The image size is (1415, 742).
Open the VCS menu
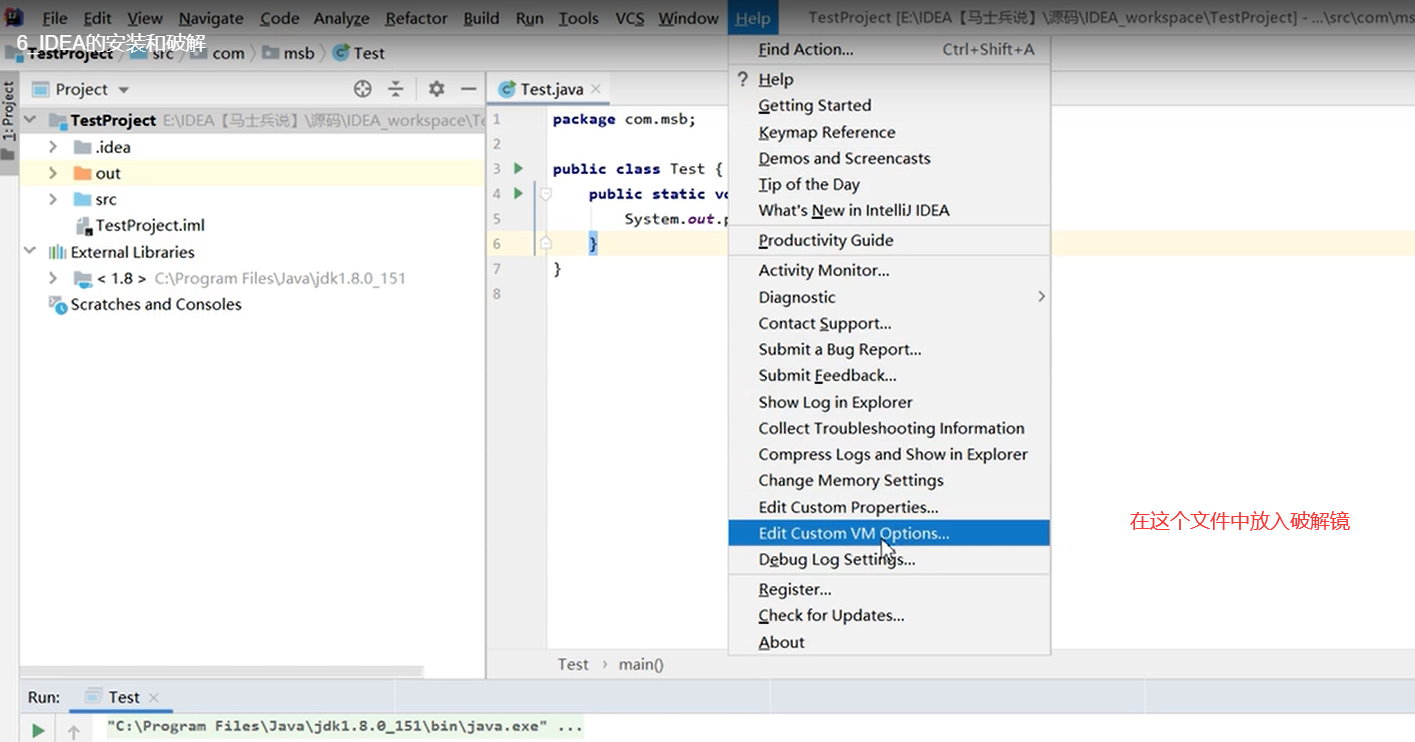coord(629,18)
